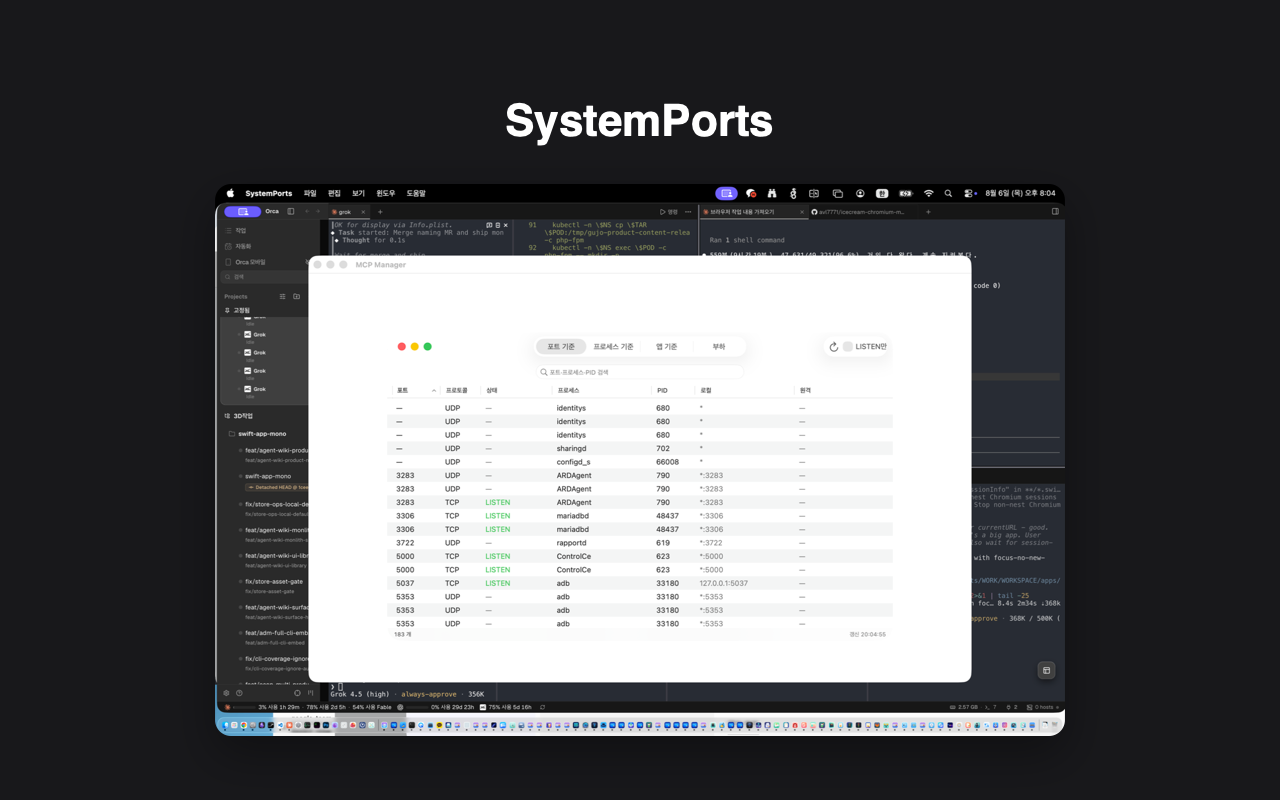Open Orca settings gear at sidebar bottom
This screenshot has height=800, width=1280.
coord(226,692)
